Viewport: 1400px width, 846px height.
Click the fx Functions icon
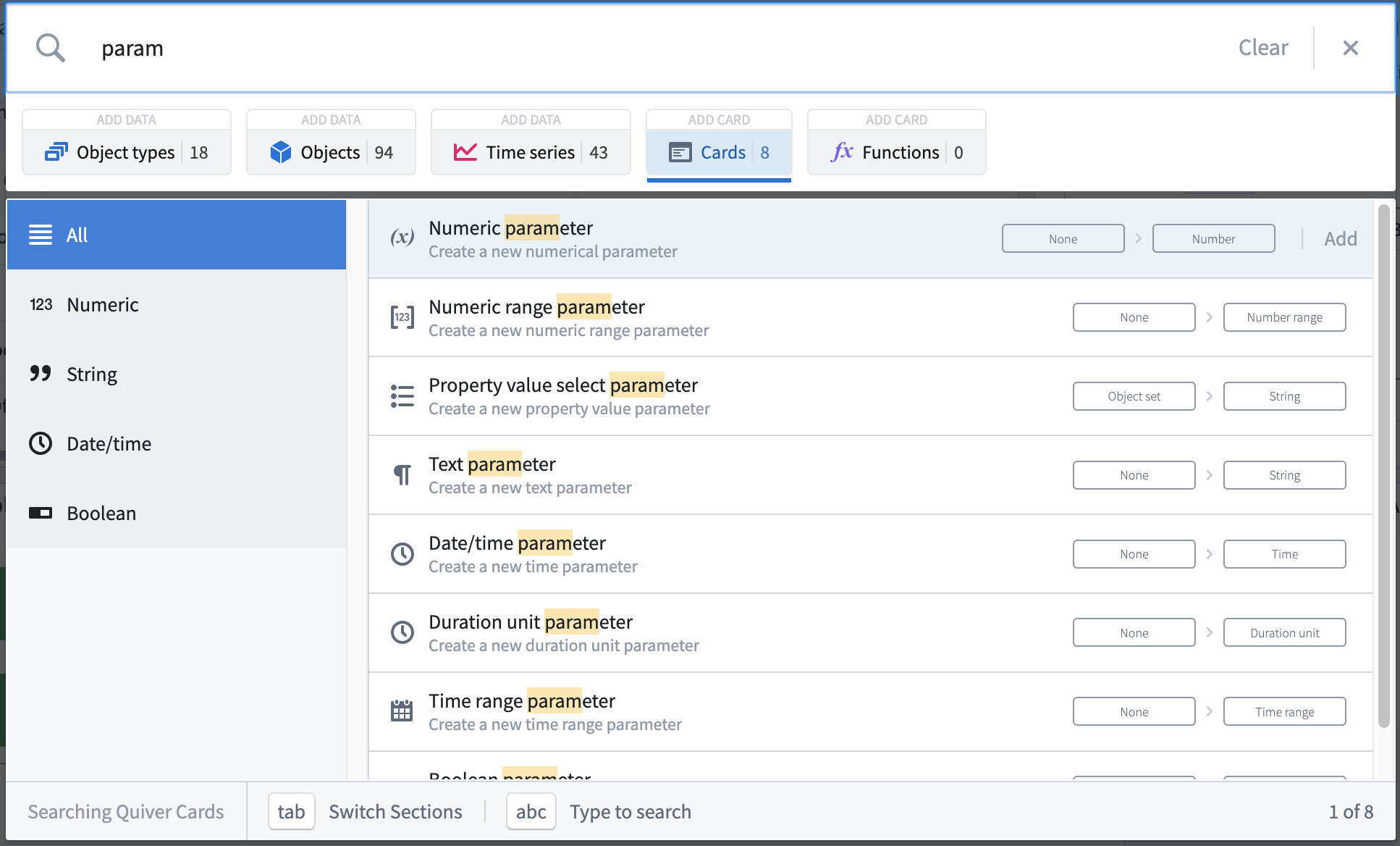tap(842, 152)
